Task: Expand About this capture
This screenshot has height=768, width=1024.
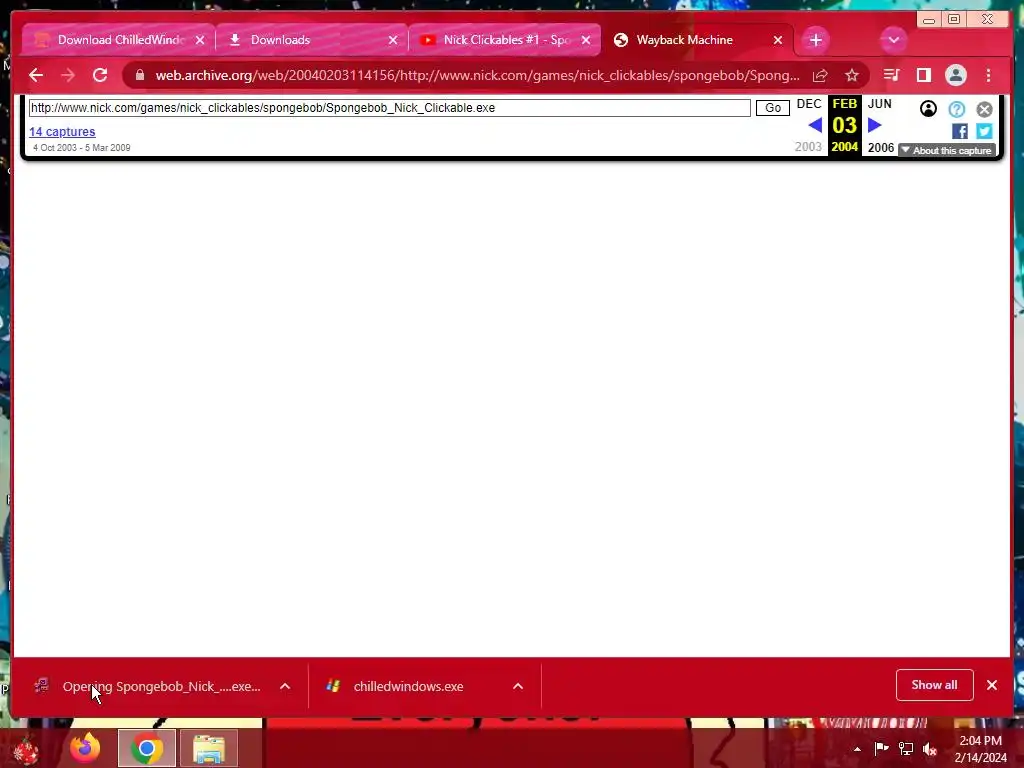Action: coord(947,150)
